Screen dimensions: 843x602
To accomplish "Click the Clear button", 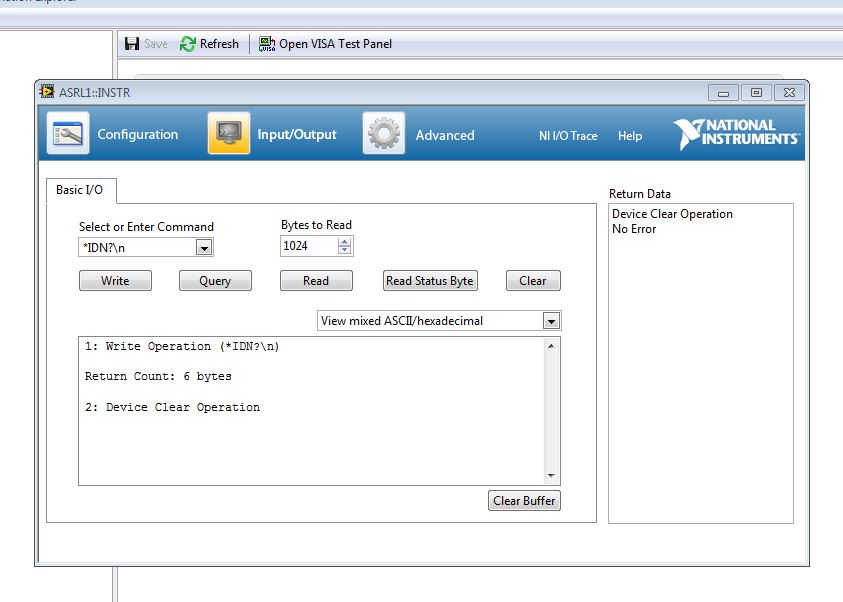I will 533,281.
